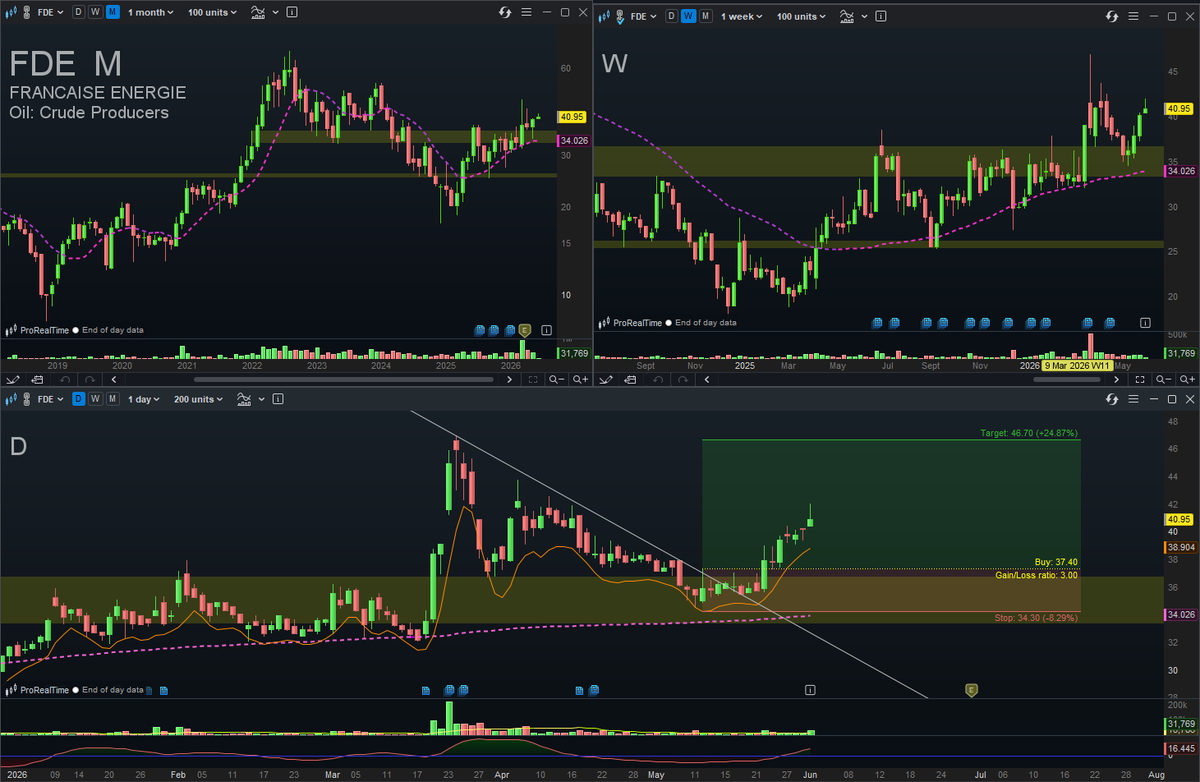Open info panel icon in weekly chart toolbar
Viewport: 1200px width, 782px height.
coord(881,16)
